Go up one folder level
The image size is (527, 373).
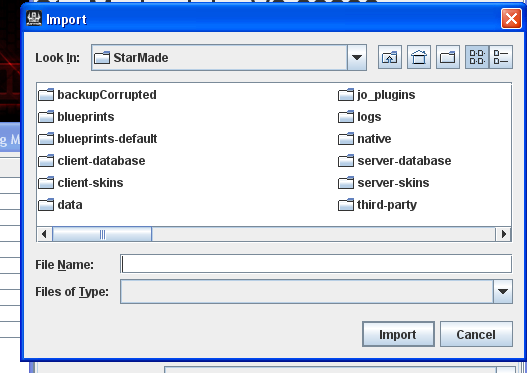pos(390,57)
